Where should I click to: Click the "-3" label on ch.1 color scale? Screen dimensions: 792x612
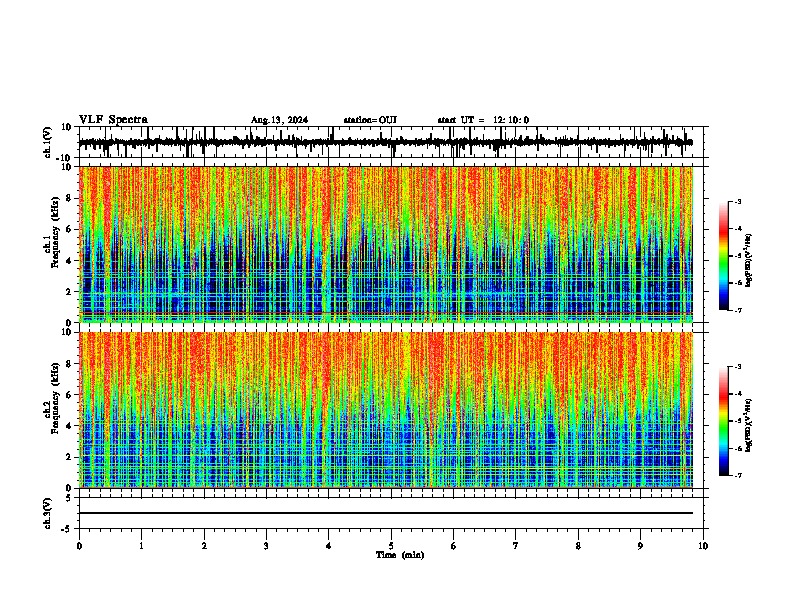coord(738,201)
